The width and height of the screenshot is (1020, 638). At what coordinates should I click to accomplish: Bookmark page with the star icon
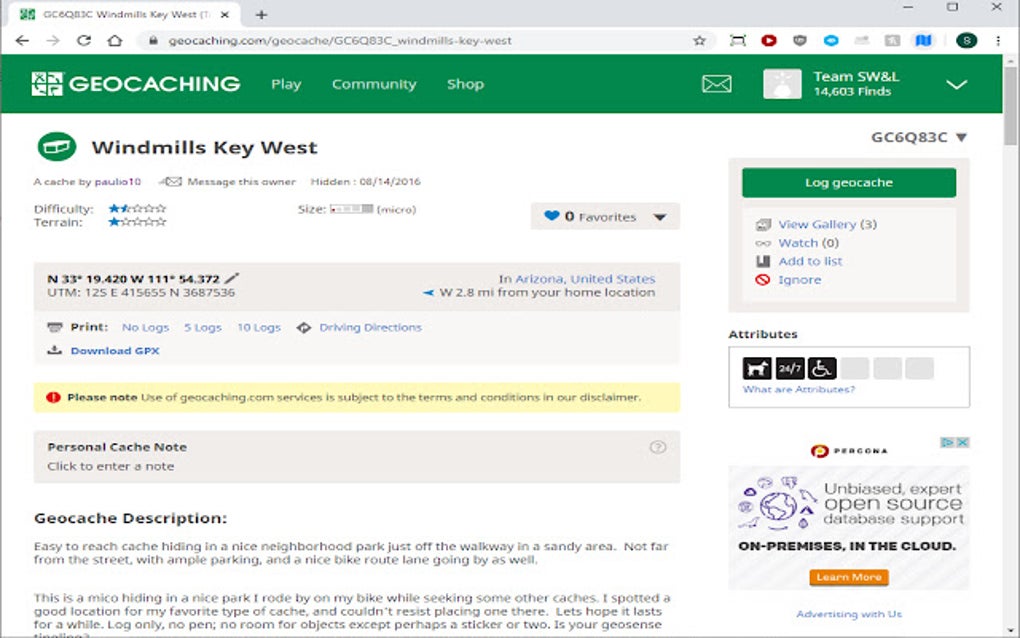point(699,40)
